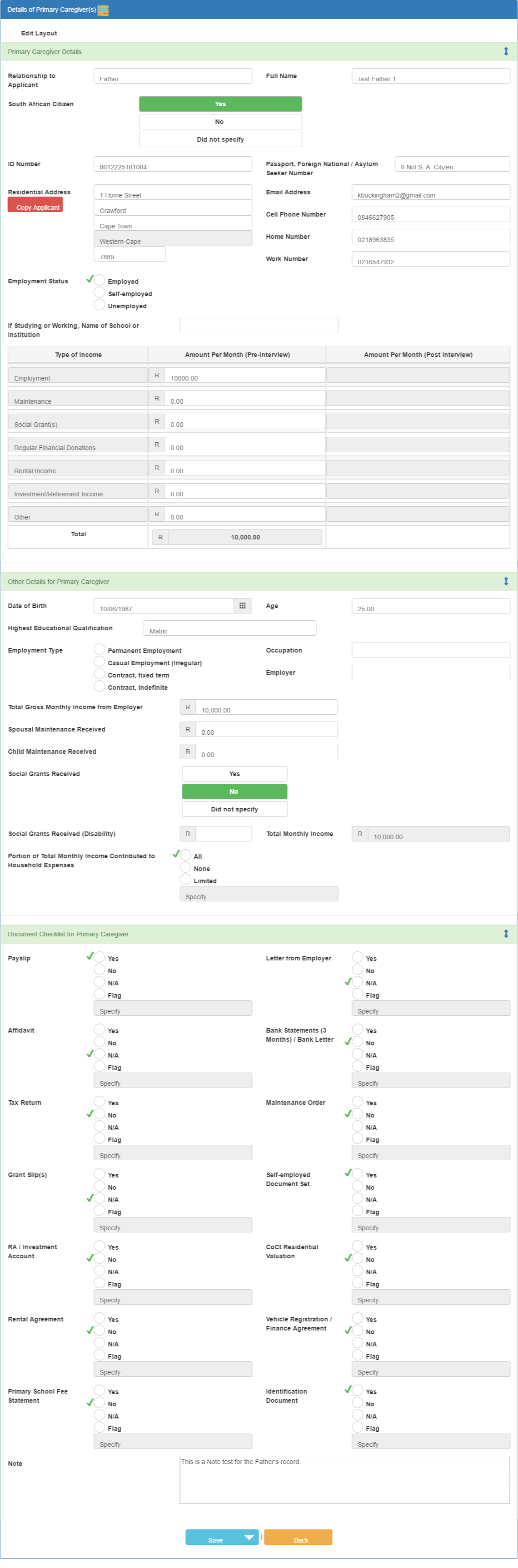Mark Self-employed Document Set as Yes
Image resolution: width=518 pixels, height=1568 pixels.
coord(358,1173)
